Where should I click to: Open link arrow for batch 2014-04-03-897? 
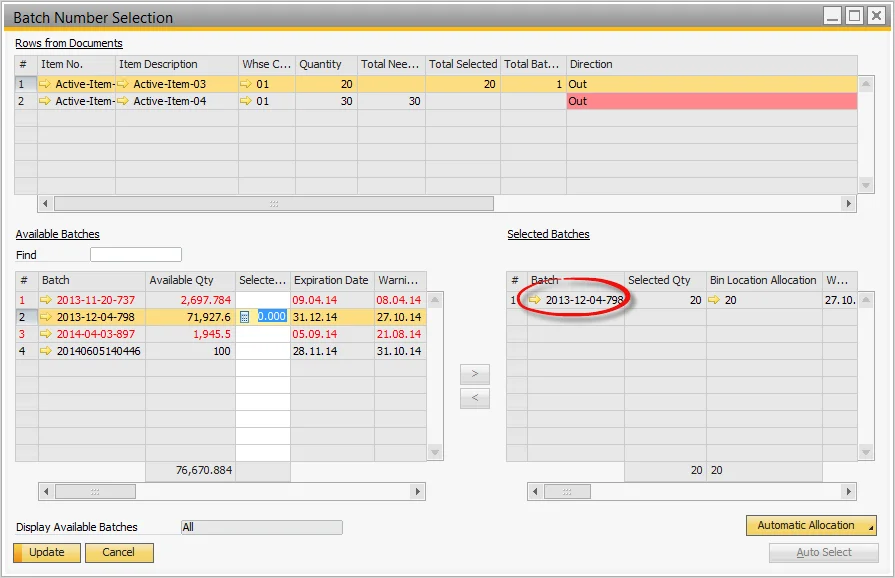click(46, 334)
